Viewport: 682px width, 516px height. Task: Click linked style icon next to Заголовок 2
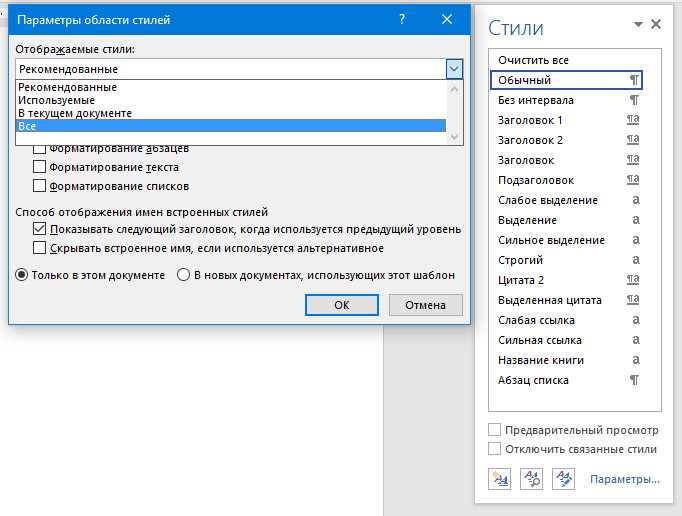tap(633, 140)
